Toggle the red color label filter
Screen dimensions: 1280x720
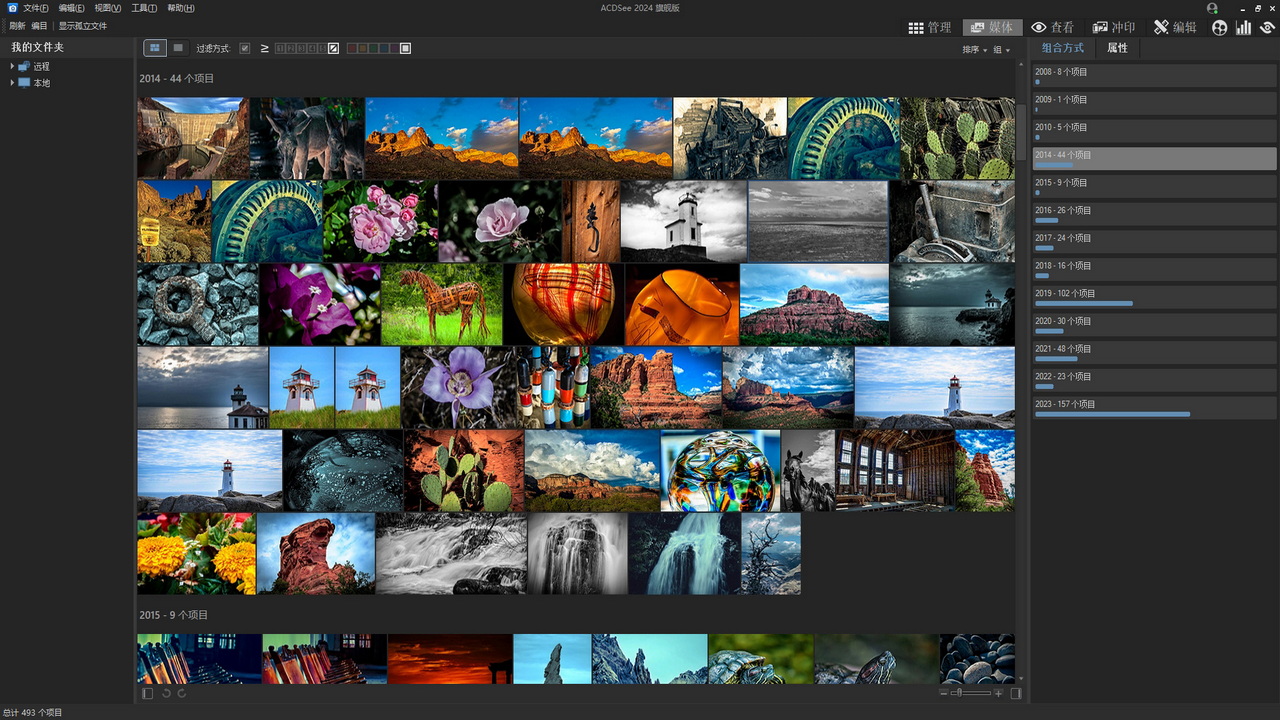(353, 48)
